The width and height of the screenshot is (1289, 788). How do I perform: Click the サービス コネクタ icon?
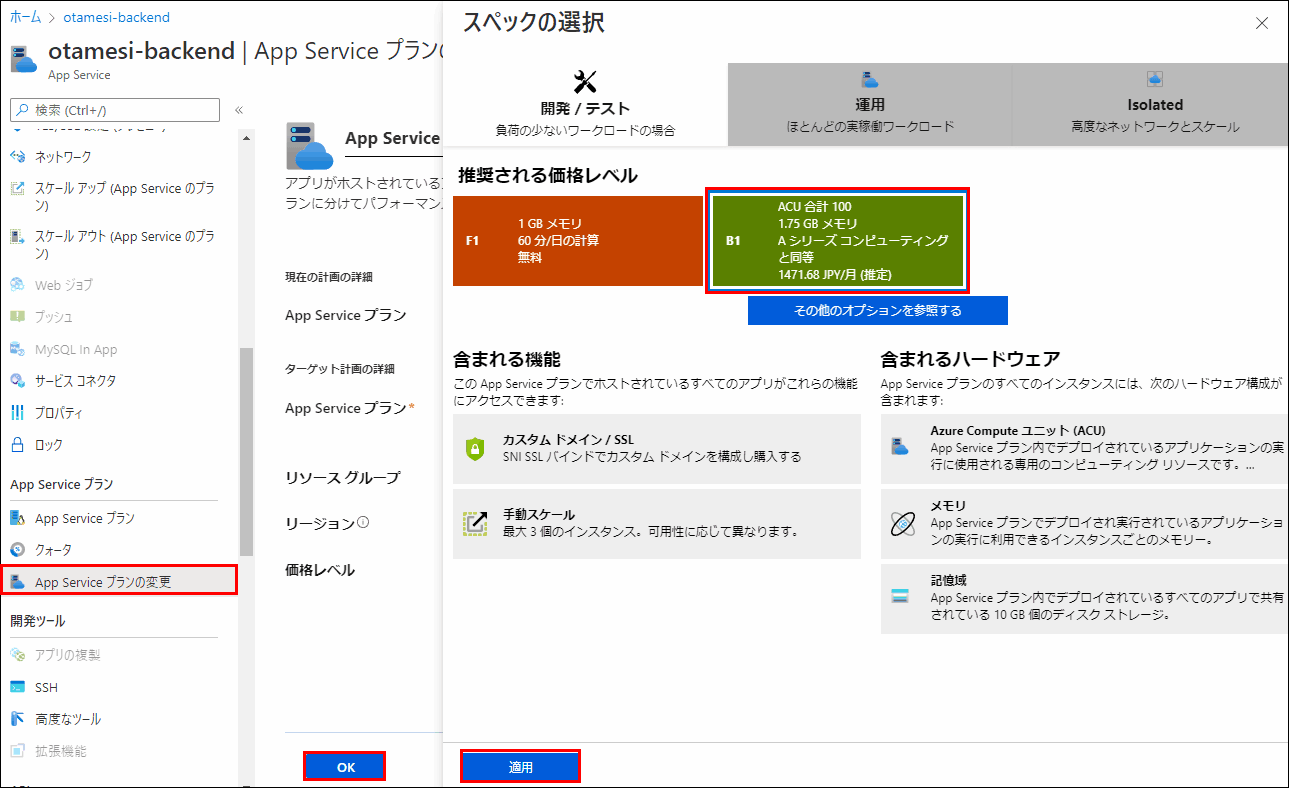pyautogui.click(x=17, y=381)
